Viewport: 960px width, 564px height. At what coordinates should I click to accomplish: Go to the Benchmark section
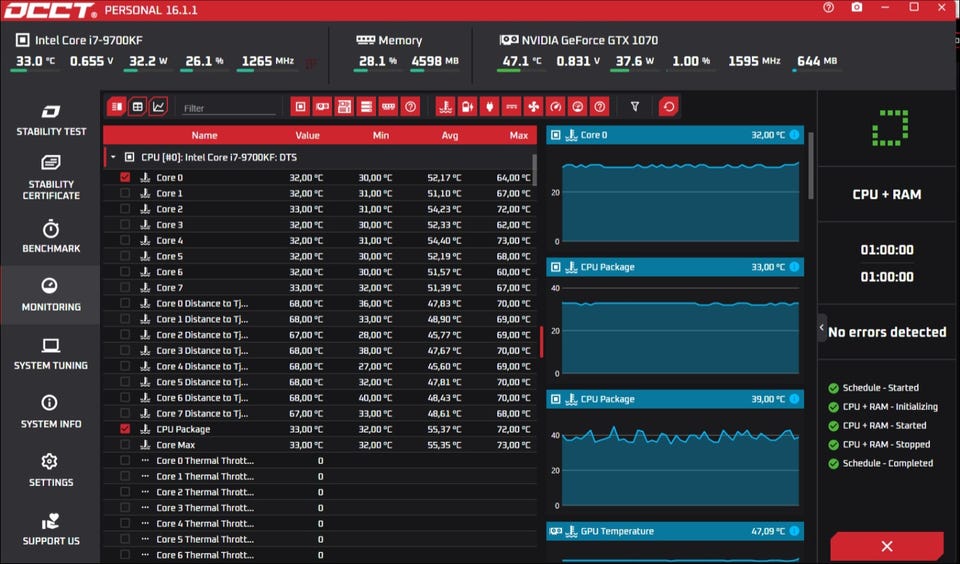[50, 236]
